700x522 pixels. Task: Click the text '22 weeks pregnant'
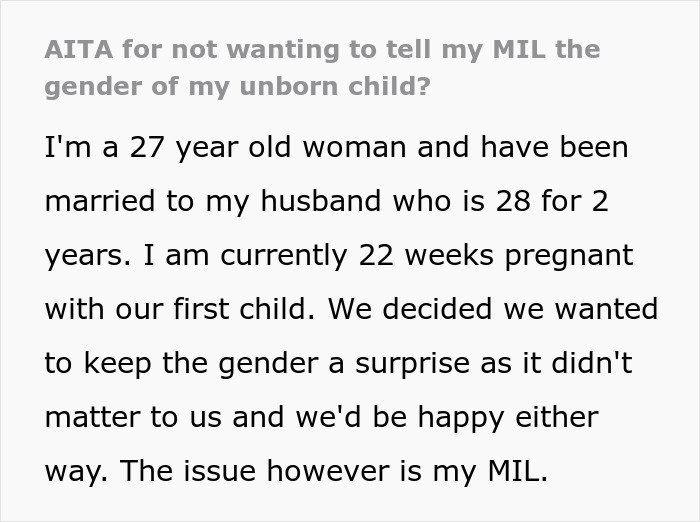(493, 256)
